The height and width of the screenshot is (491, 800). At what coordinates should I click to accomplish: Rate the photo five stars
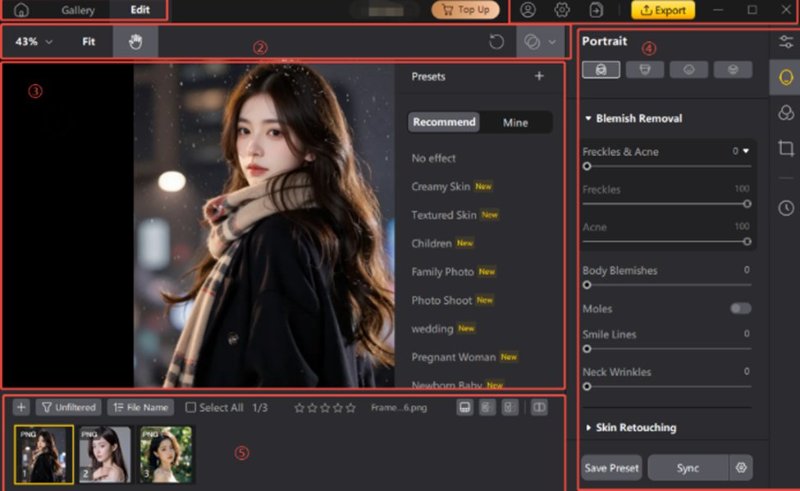pos(351,408)
